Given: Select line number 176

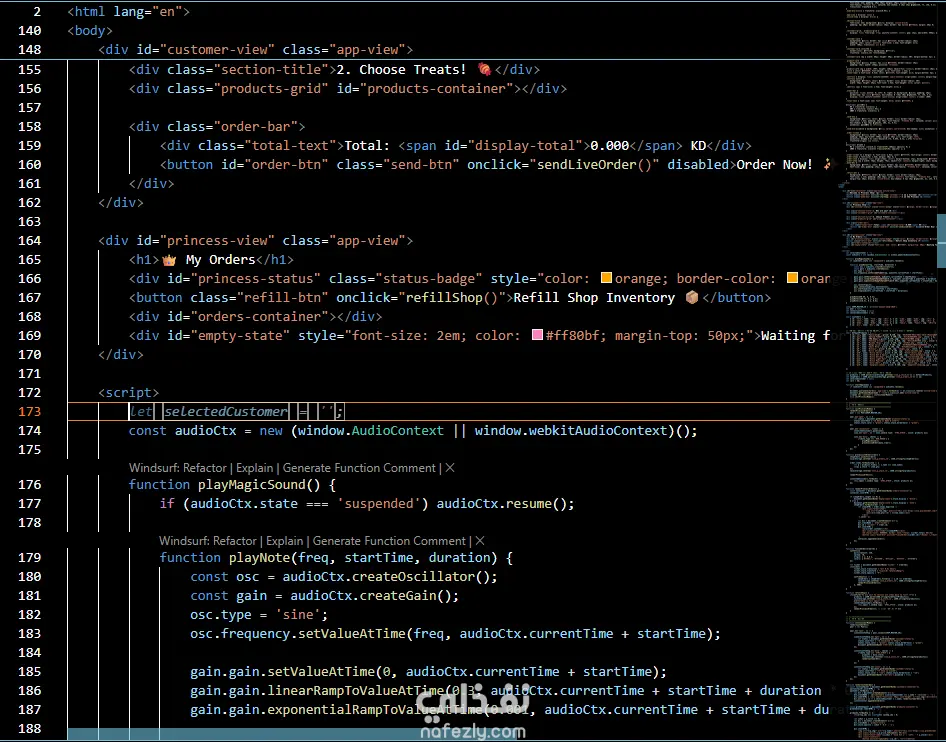Looking at the screenshot, I should click(x=30, y=484).
